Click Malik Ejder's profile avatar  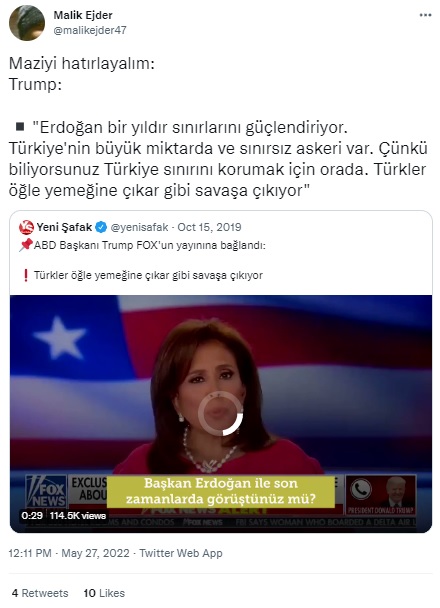pyautogui.click(x=27, y=23)
